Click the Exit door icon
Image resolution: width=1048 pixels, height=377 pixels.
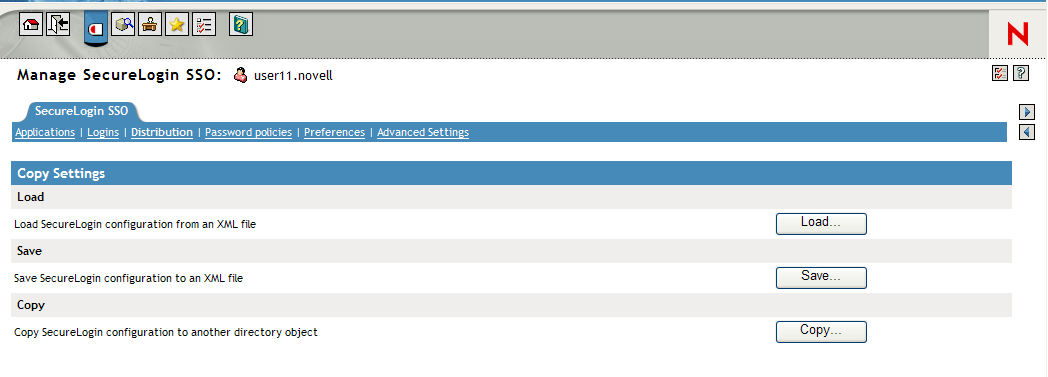pos(58,25)
